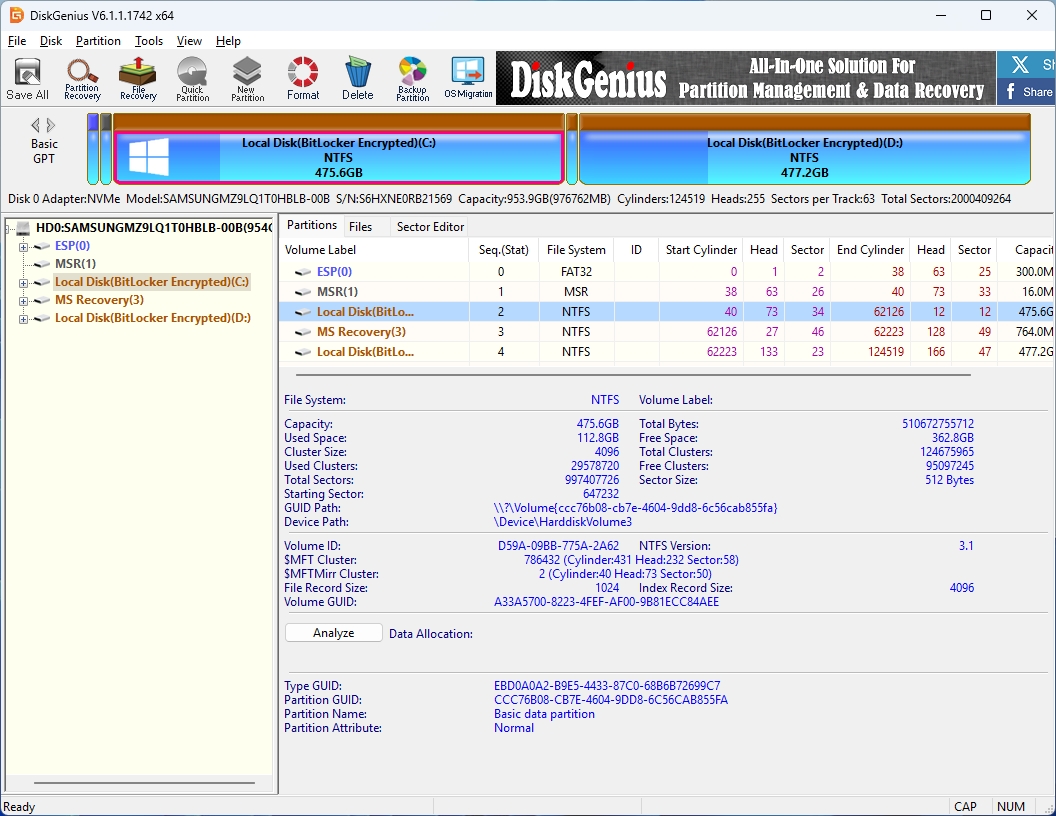Screen dimensions: 1056x816
Task: Go to next disk with right arrow
Action: [x=51, y=125]
